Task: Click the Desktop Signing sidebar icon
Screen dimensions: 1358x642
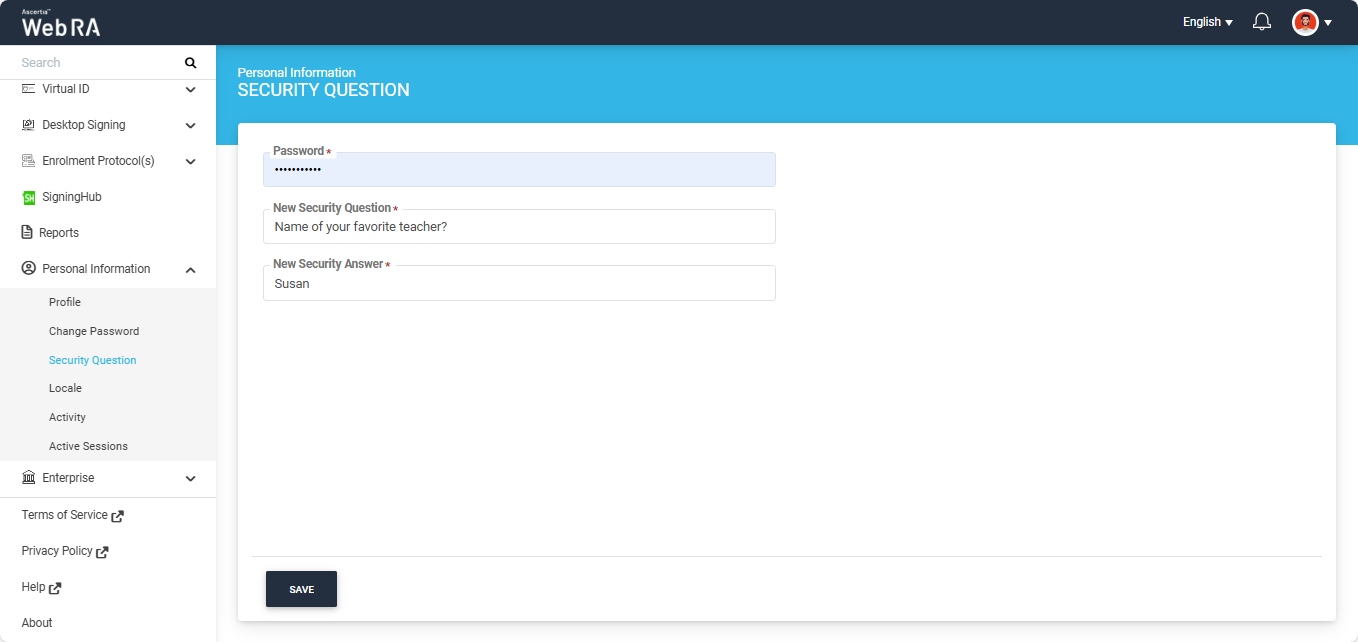Action: [29, 125]
